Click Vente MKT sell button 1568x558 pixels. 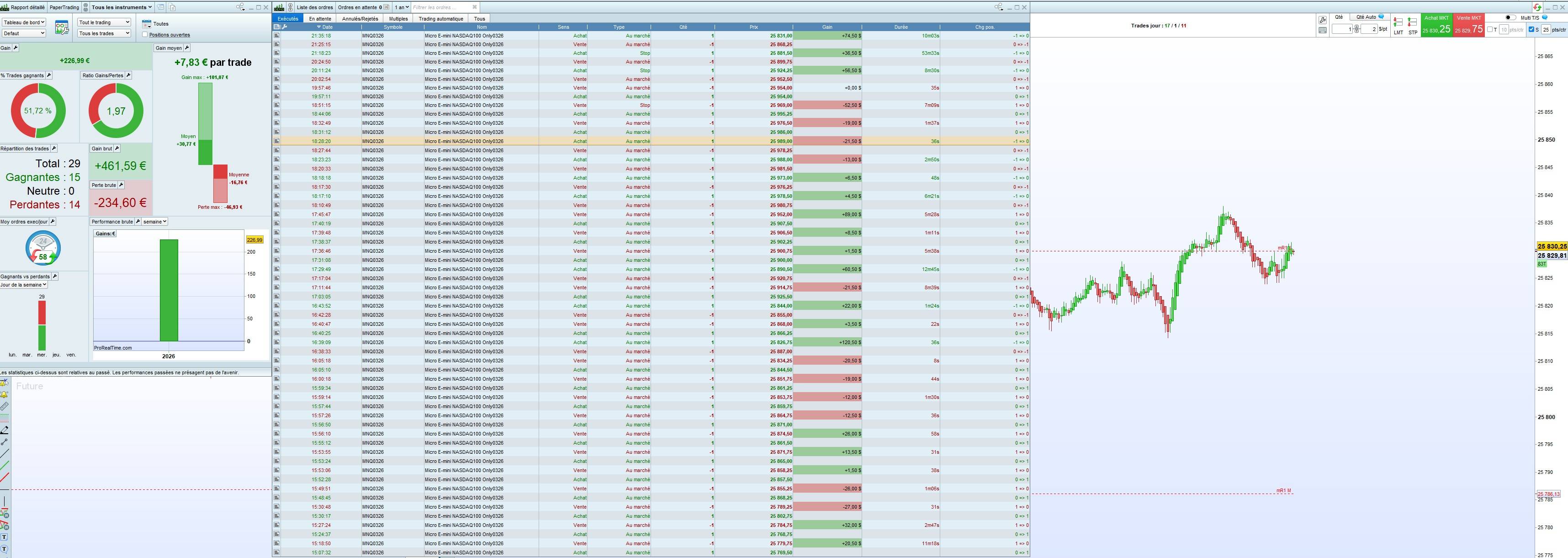(x=1468, y=25)
